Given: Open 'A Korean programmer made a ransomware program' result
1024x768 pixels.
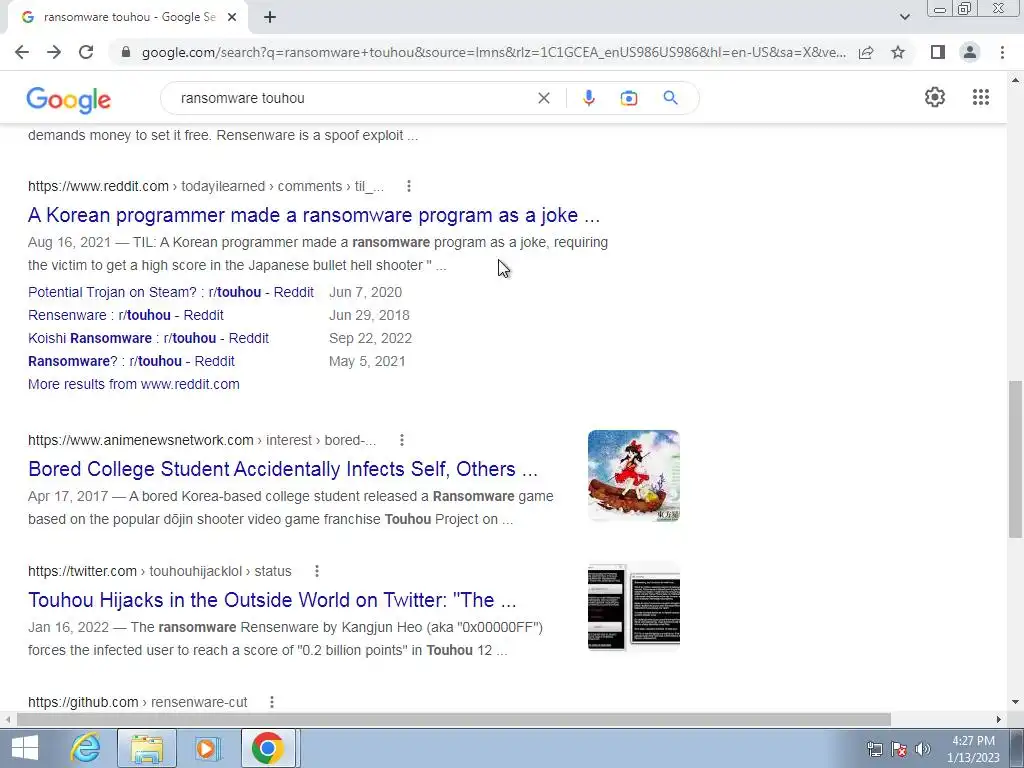Looking at the screenshot, I should click(313, 215).
